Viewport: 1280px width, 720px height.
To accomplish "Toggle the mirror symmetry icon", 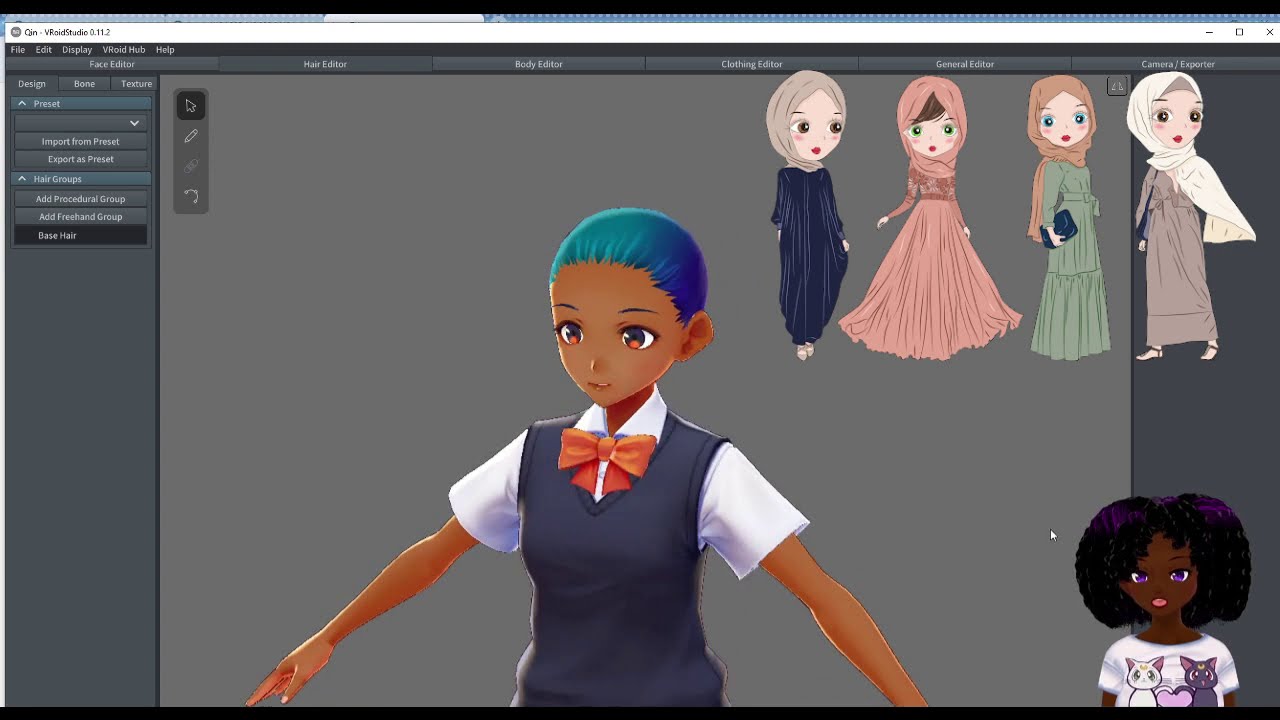I will (x=1117, y=86).
